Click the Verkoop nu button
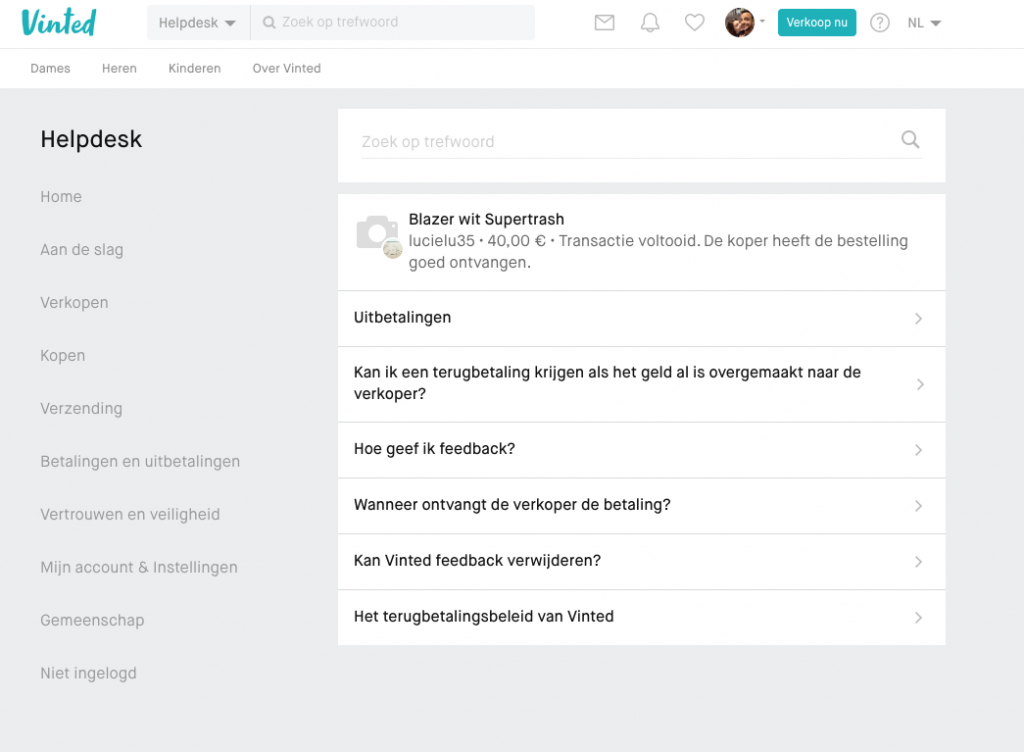The image size is (1024, 752). tap(816, 23)
